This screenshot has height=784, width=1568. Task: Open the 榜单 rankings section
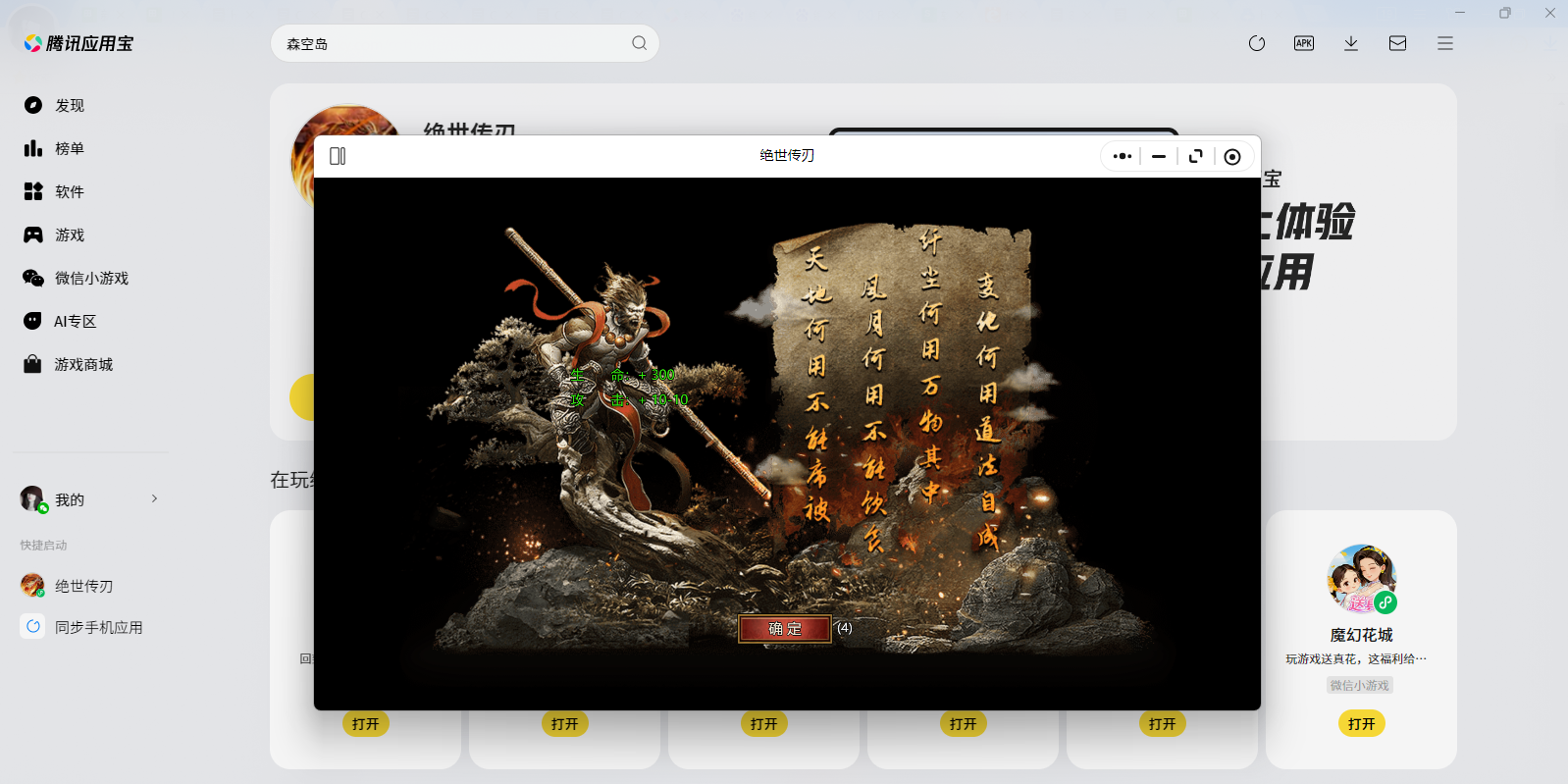click(69, 148)
